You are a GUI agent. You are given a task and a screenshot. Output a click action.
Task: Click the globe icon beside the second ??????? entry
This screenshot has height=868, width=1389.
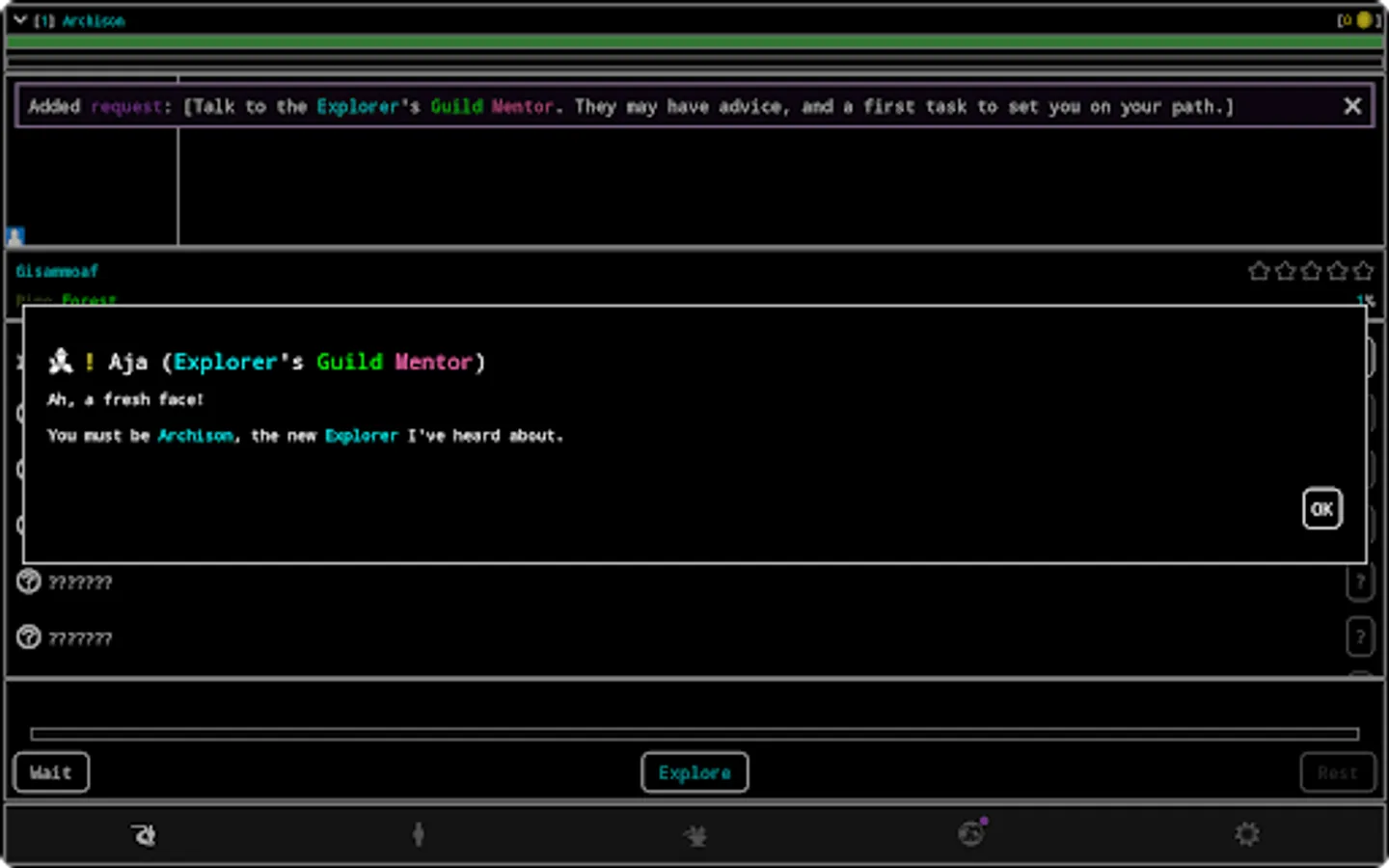pyautogui.click(x=28, y=637)
